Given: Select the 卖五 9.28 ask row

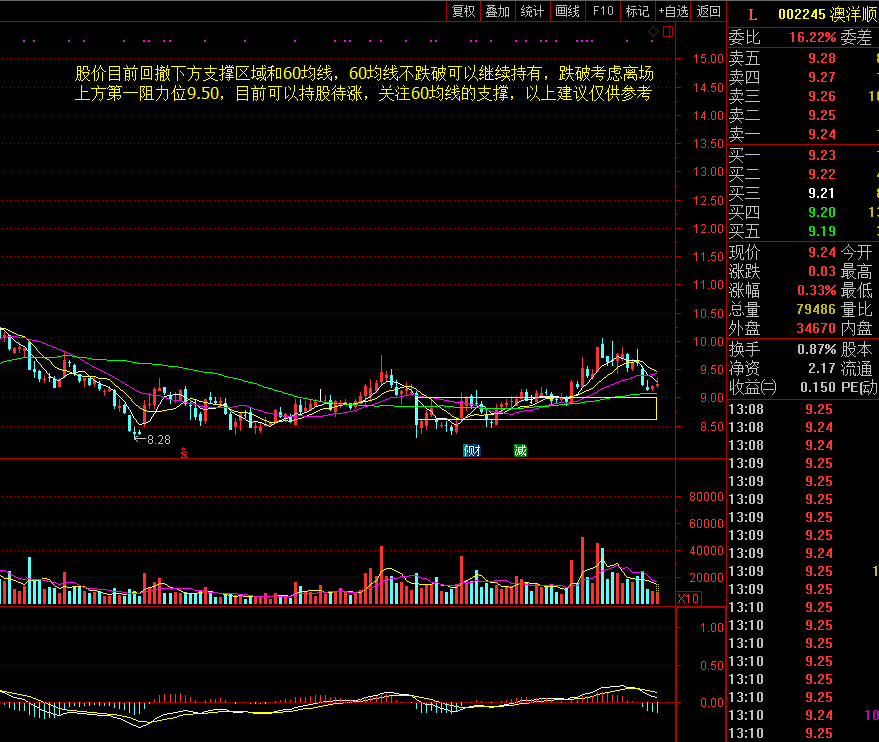Looking at the screenshot, I should click(x=803, y=58).
